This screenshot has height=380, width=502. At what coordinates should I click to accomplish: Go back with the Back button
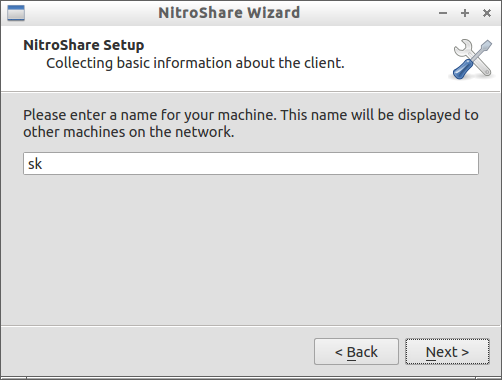pos(356,352)
